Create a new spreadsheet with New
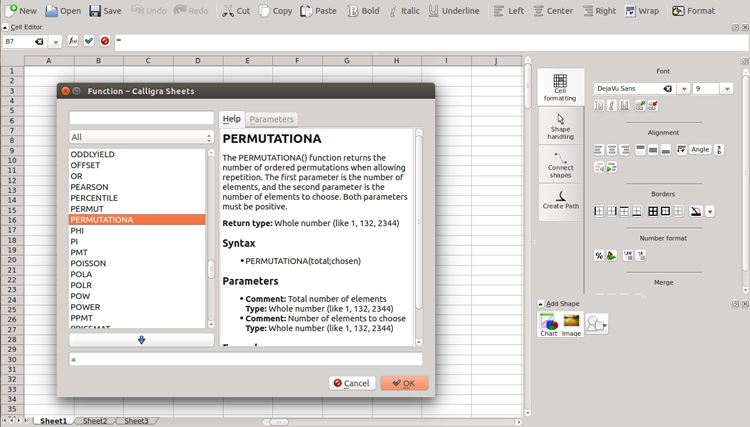 [21, 11]
